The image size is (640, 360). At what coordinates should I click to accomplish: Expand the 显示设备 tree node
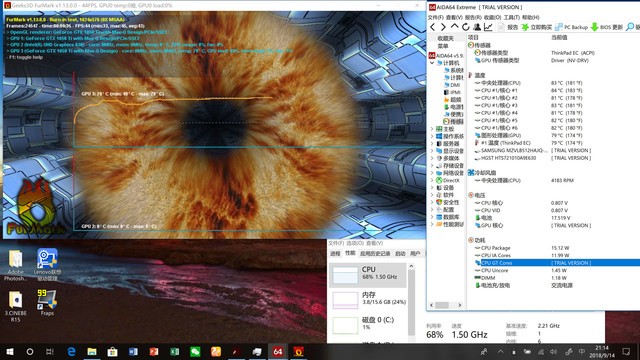(x=432, y=151)
